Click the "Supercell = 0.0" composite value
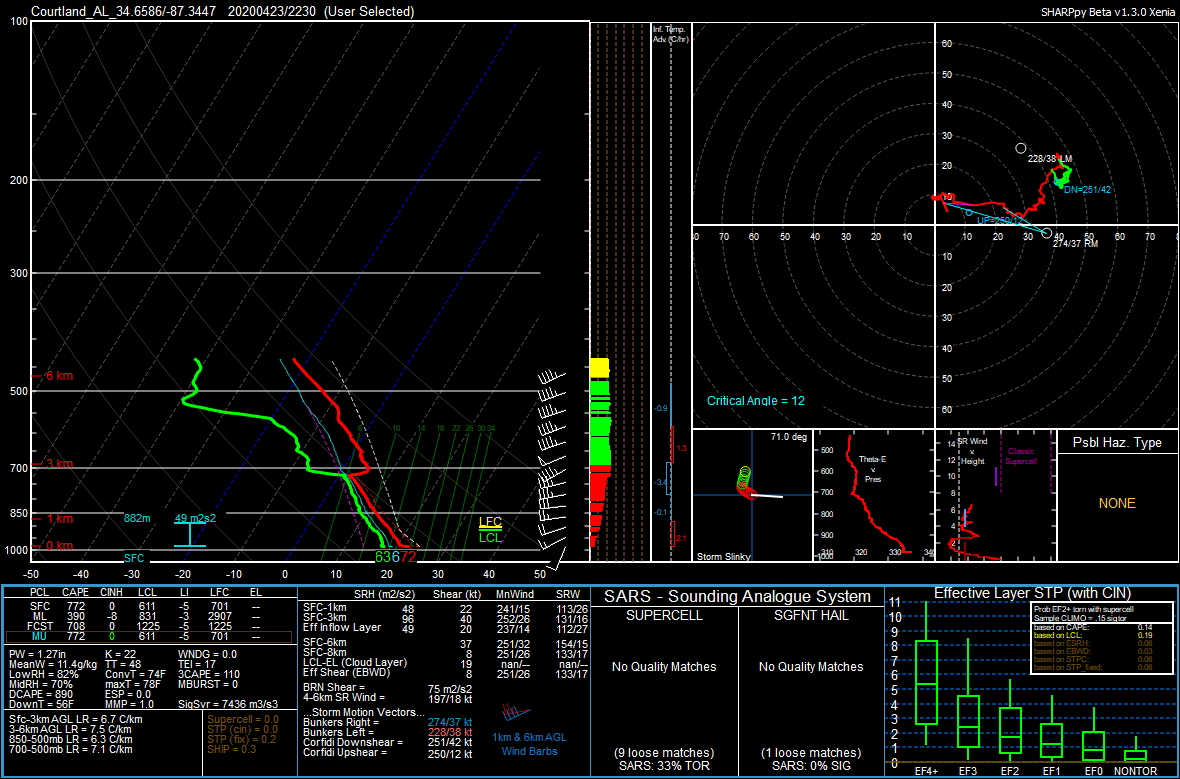1180x779 pixels. (242, 720)
